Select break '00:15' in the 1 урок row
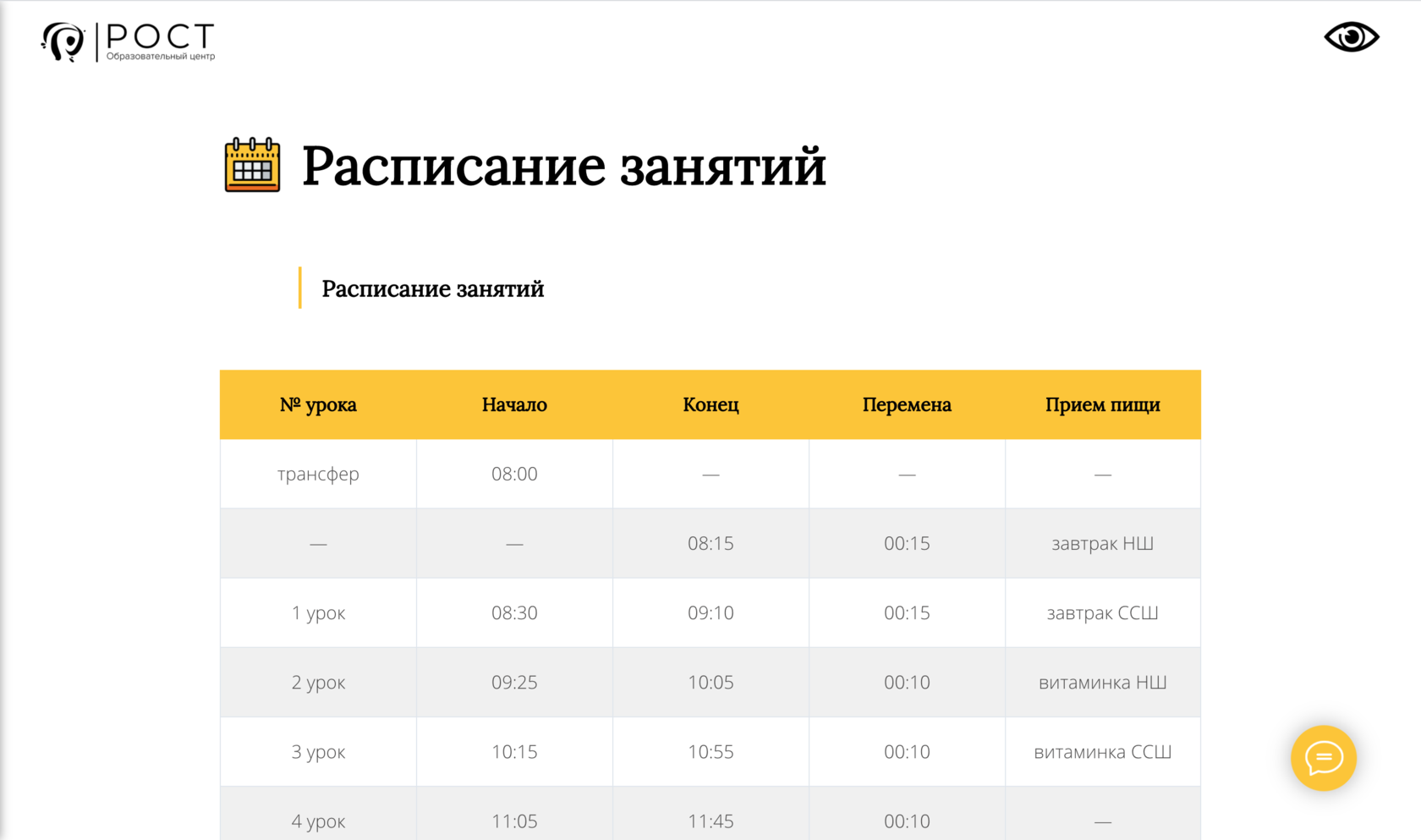The image size is (1421, 840). click(x=907, y=612)
